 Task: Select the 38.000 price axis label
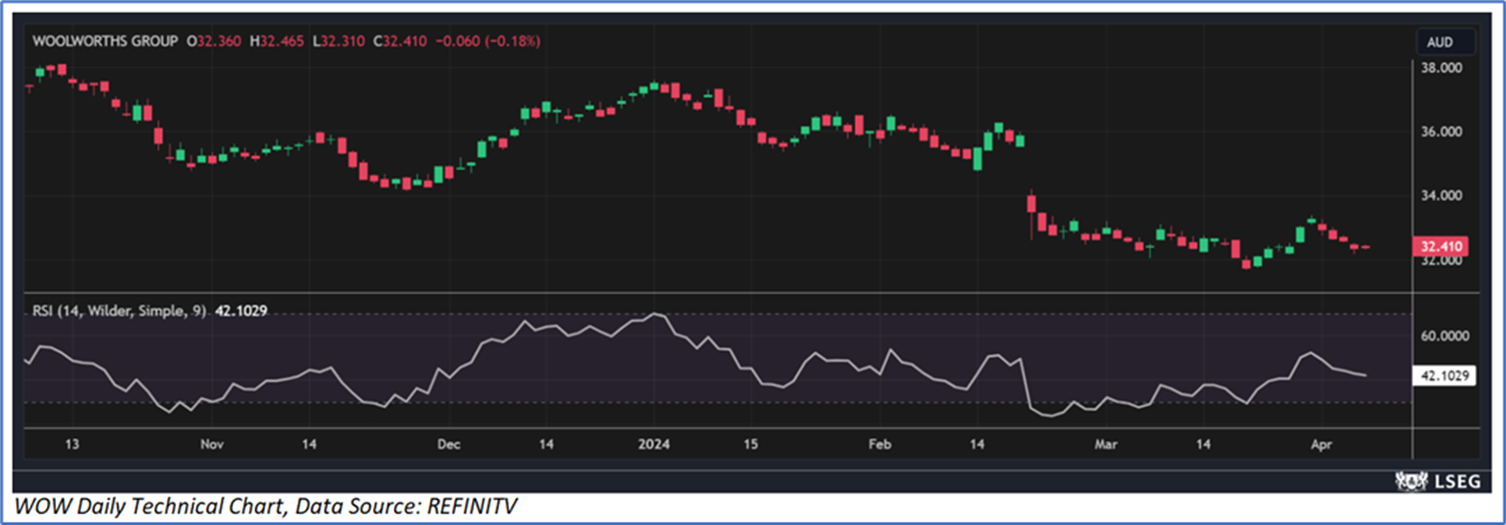click(1442, 68)
